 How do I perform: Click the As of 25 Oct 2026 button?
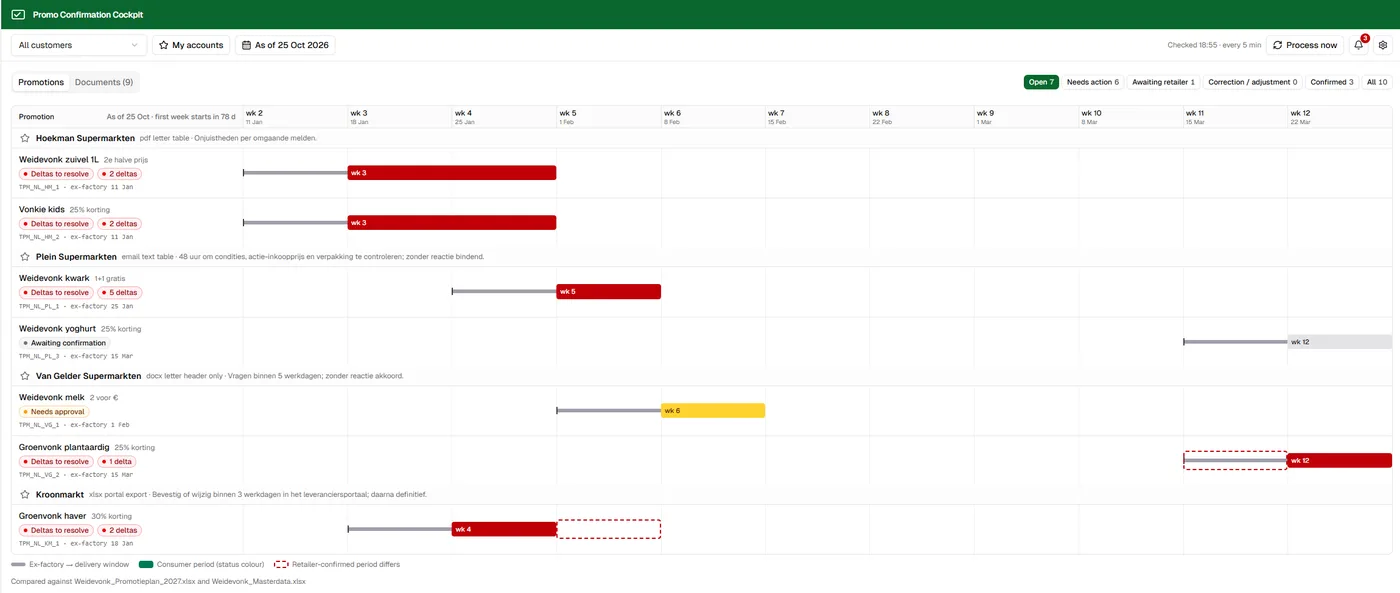(285, 45)
